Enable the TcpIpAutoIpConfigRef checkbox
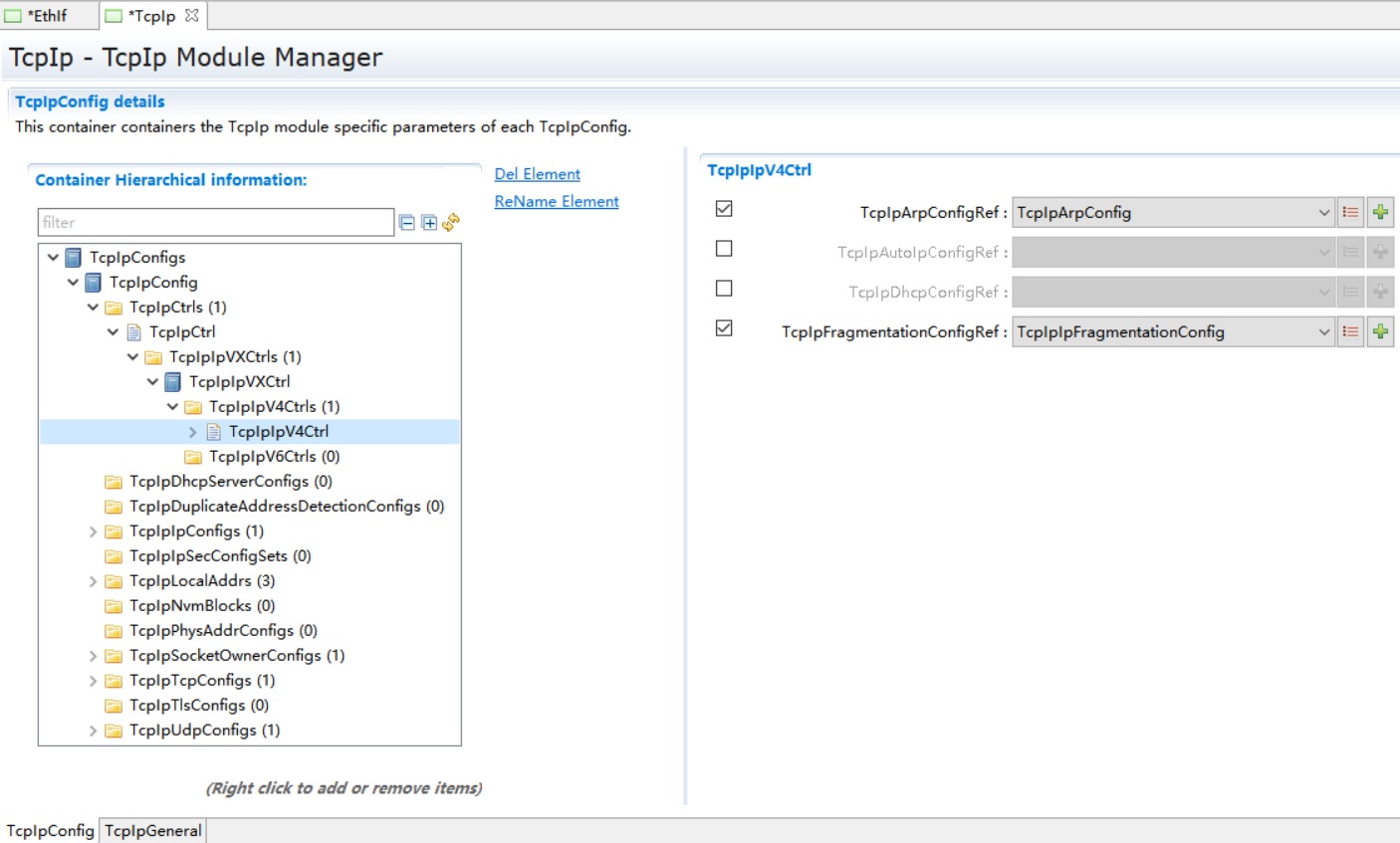Viewport: 1400px width, 843px height. 724,249
